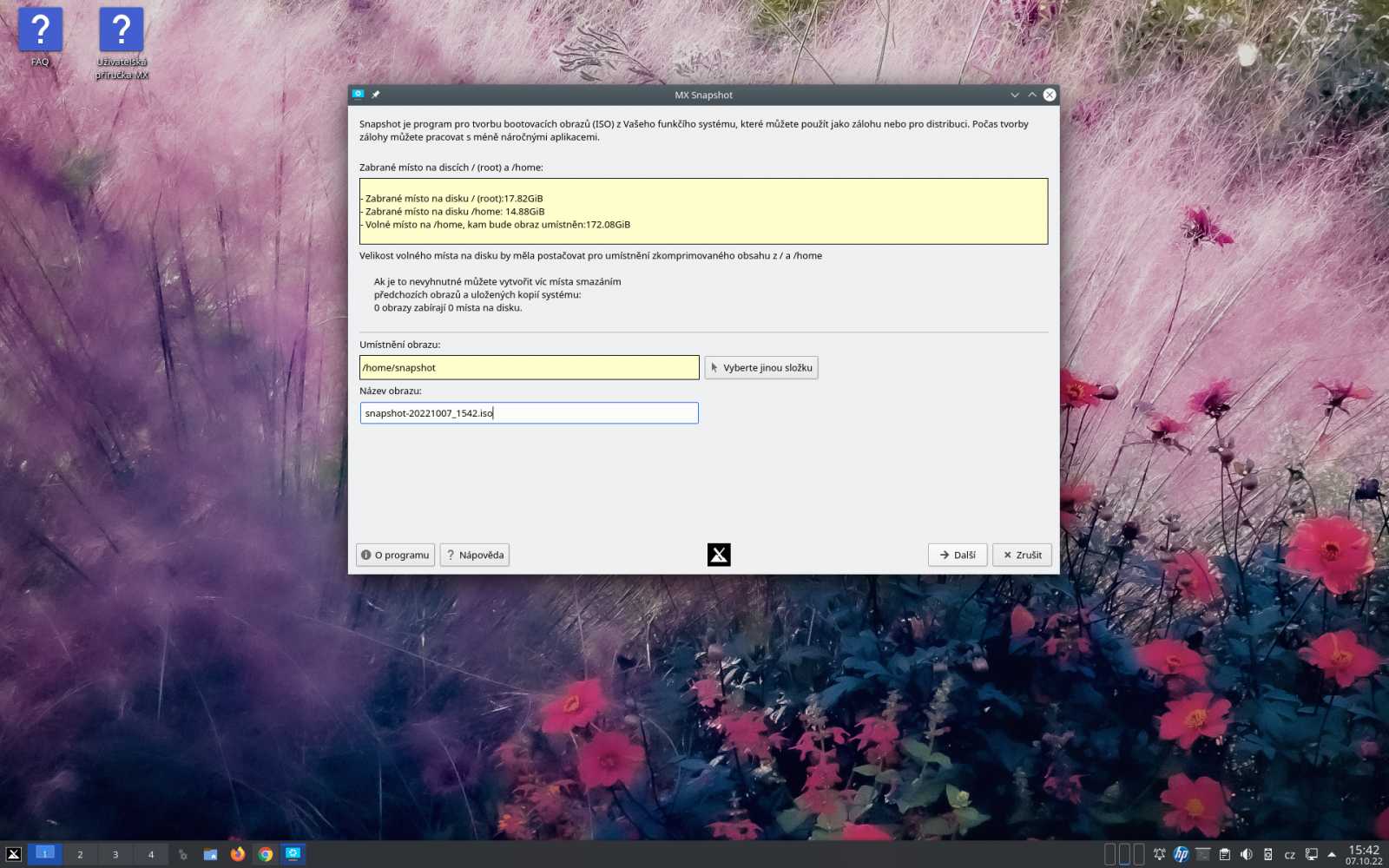Screen dimensions: 1389x868
Task: Close the MX Snapshot window
Action: (x=1050, y=95)
